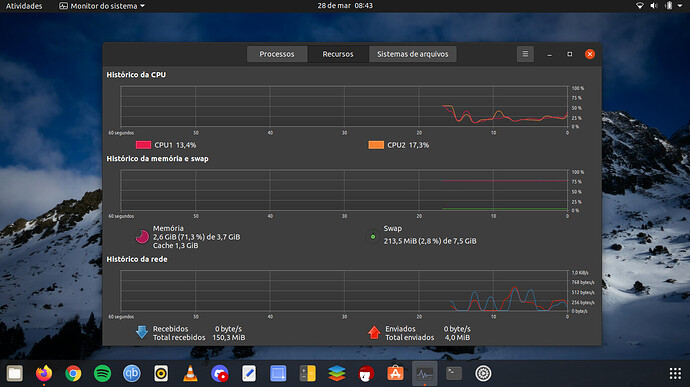This screenshot has height=387, width=690.
Task: Click the CPU1 13,4% label
Action: click(175, 145)
